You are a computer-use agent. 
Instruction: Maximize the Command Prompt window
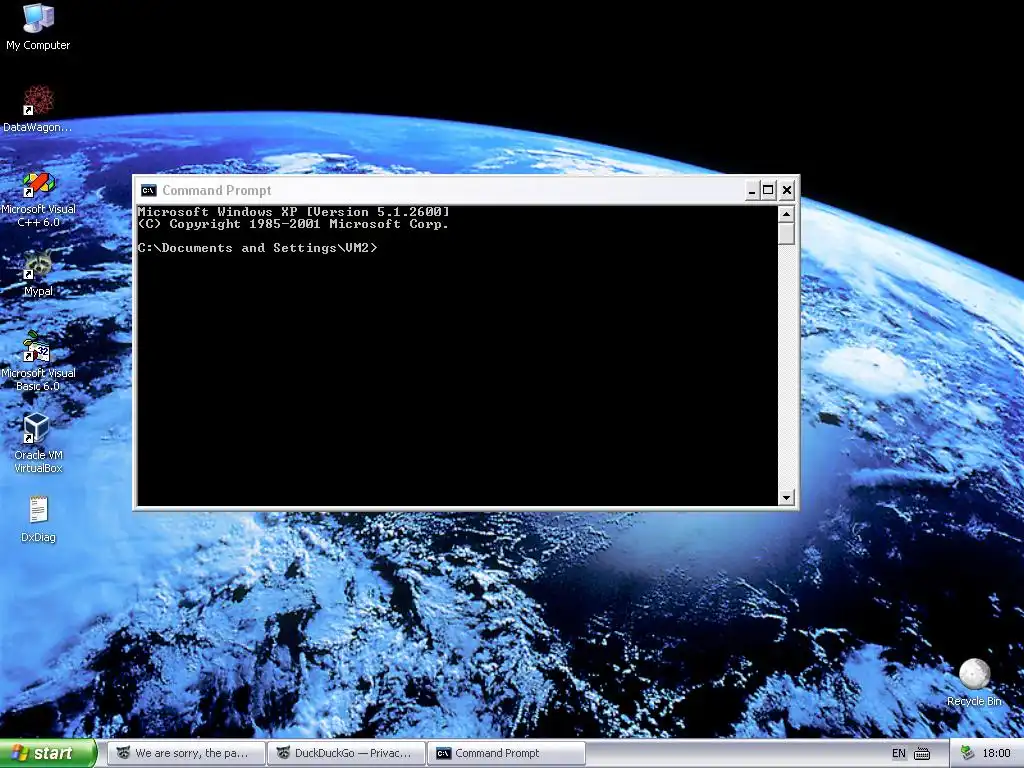769,190
